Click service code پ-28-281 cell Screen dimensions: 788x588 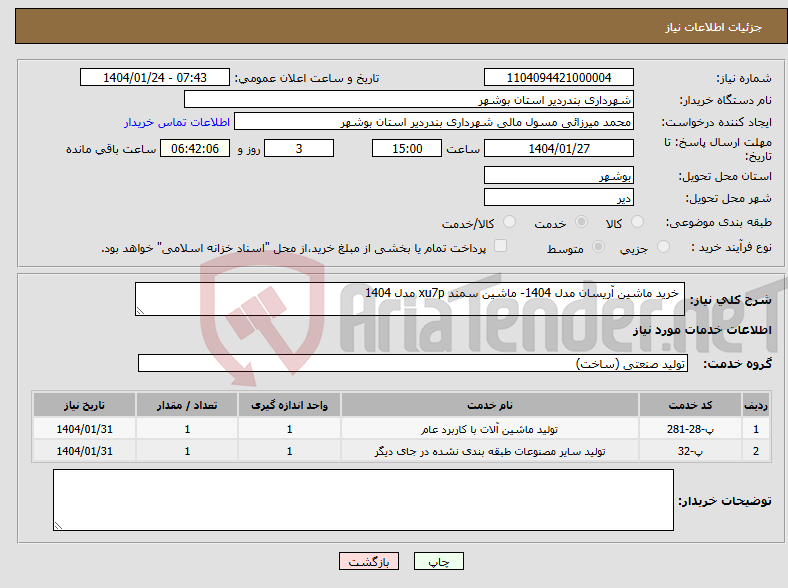[690, 429]
